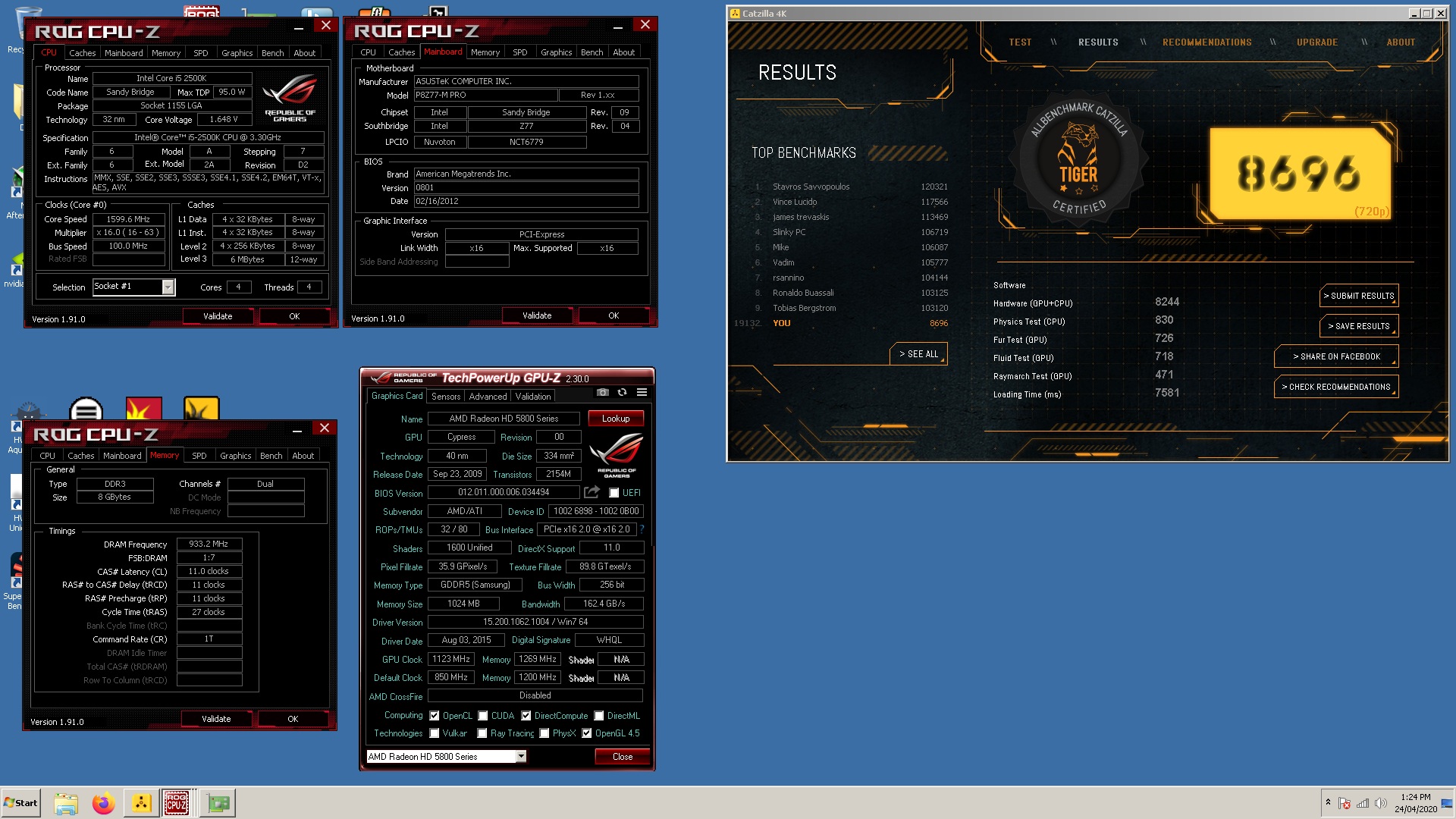The width and height of the screenshot is (1456, 819).
Task: Click Validate in the Mainboard CPU-Z window
Action: 537,315
